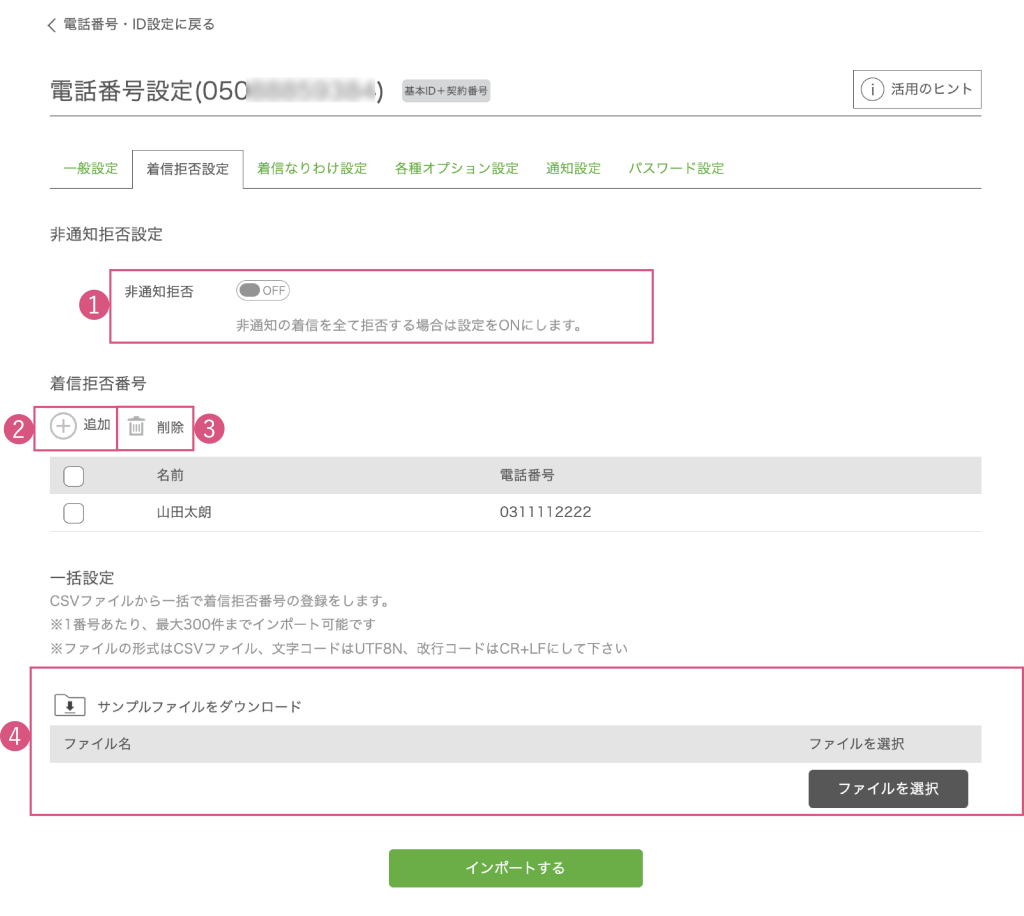The image size is (1024, 916).
Task: Open the パスワード設定 tab
Action: (x=676, y=168)
